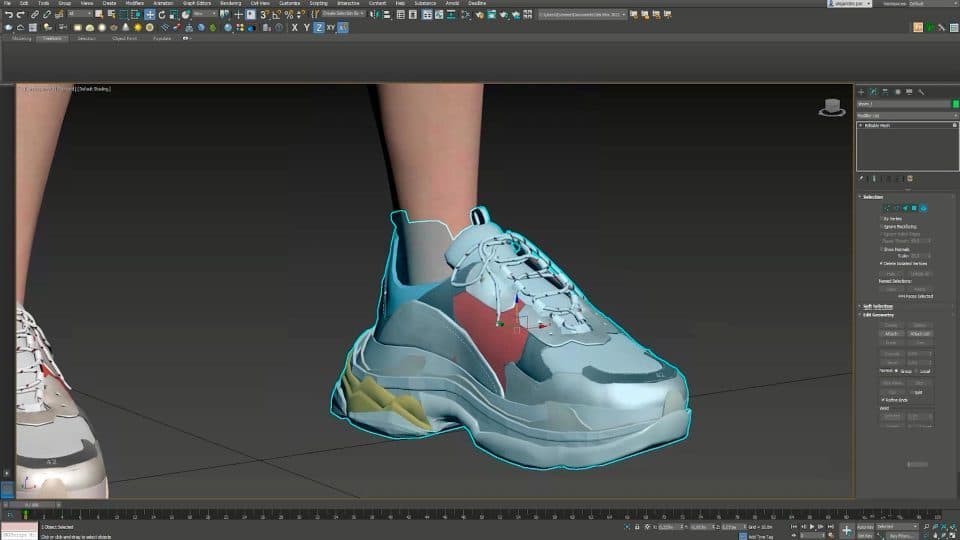Open the signed-in user account dropdown
The height and width of the screenshot is (540, 960).
point(849,4)
